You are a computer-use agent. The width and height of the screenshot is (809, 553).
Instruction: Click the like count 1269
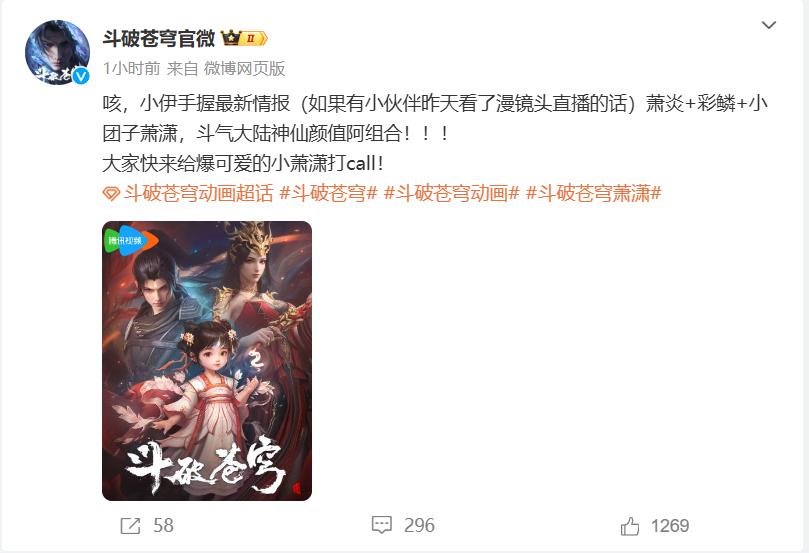pos(670,526)
